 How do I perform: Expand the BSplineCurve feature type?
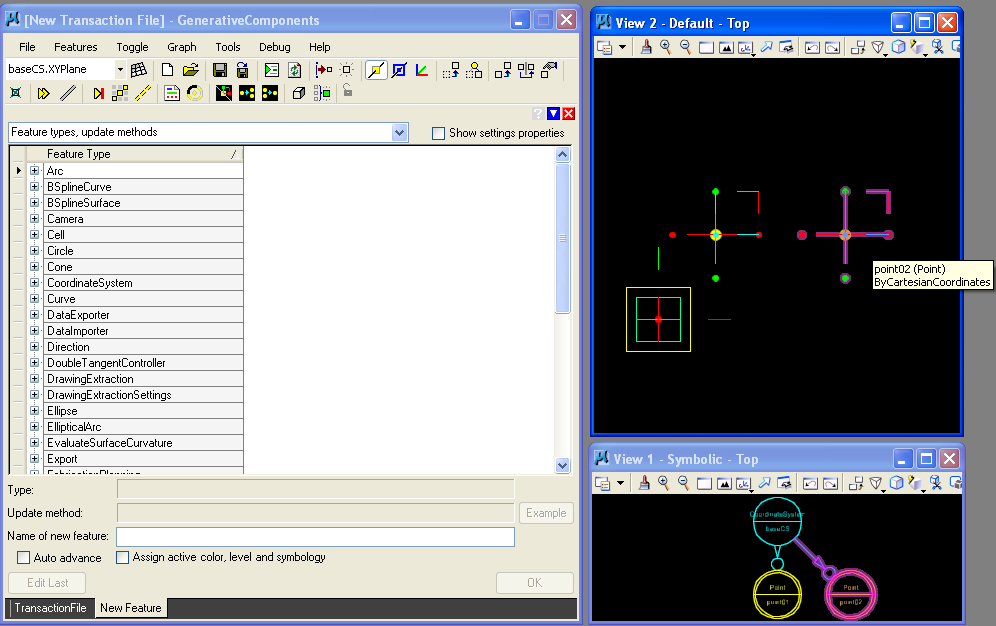point(34,187)
